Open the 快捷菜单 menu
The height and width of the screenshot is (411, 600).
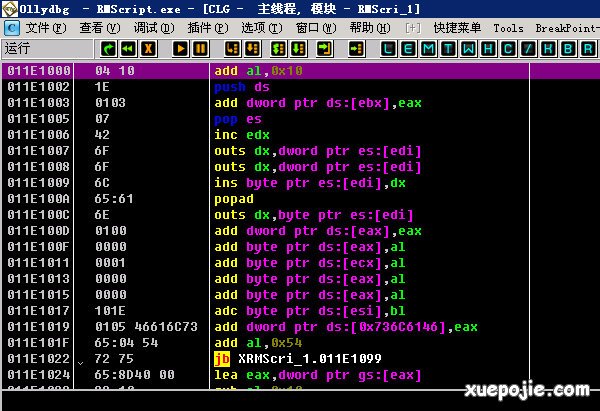(457, 28)
